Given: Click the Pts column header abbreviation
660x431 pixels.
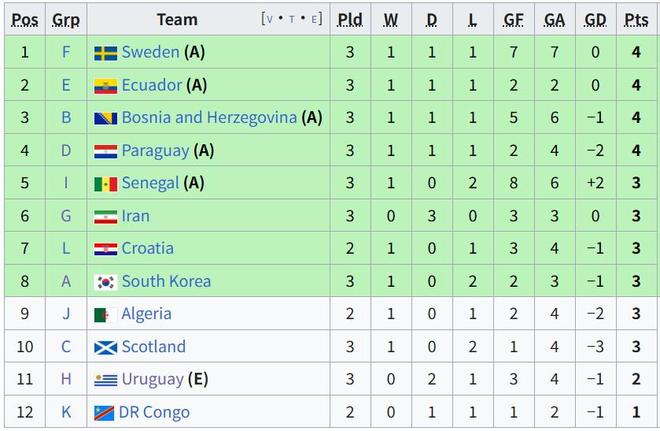Looking at the screenshot, I should 636,19.
